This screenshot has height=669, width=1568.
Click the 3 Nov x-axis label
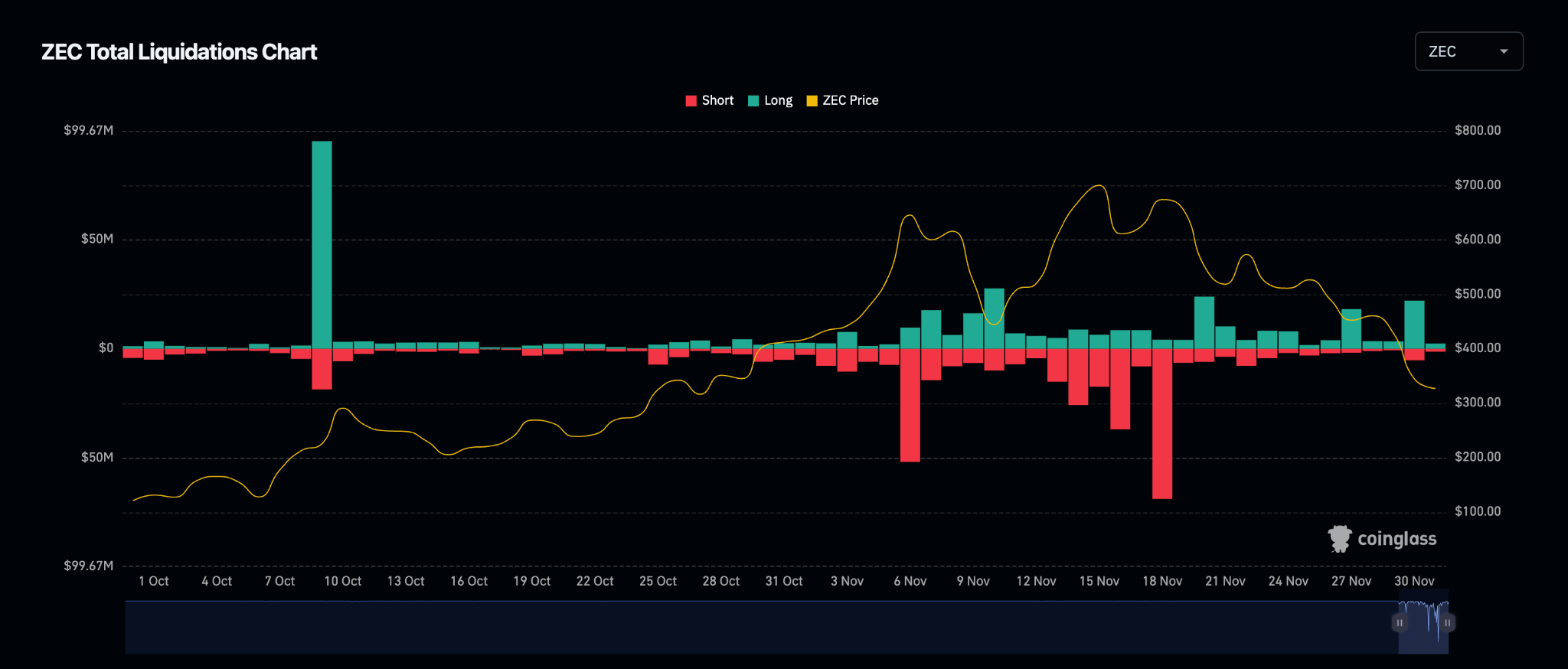click(x=847, y=581)
